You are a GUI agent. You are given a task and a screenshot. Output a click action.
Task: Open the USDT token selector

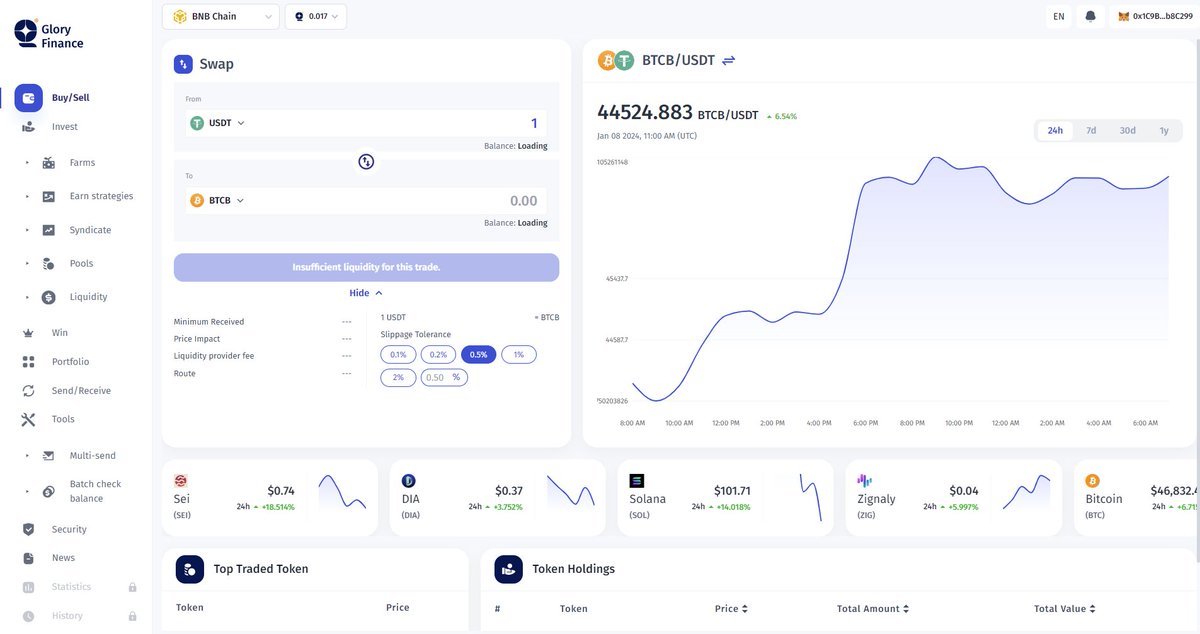tap(218, 123)
